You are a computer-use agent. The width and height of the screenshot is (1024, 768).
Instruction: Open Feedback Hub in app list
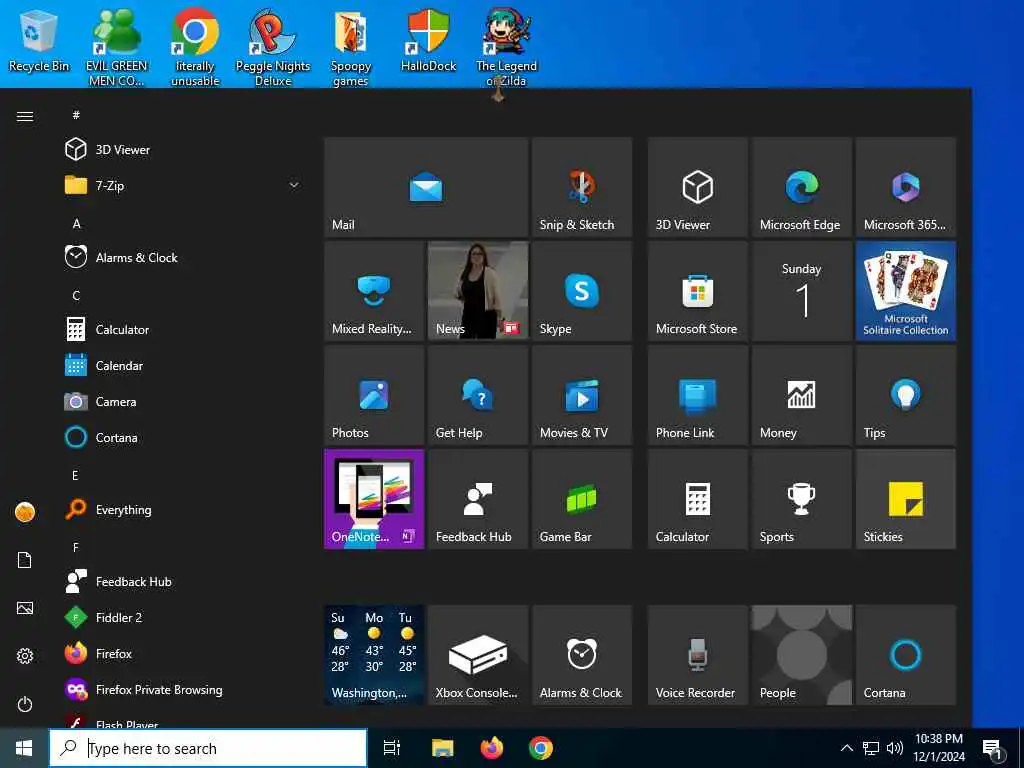pyautogui.click(x=182, y=581)
